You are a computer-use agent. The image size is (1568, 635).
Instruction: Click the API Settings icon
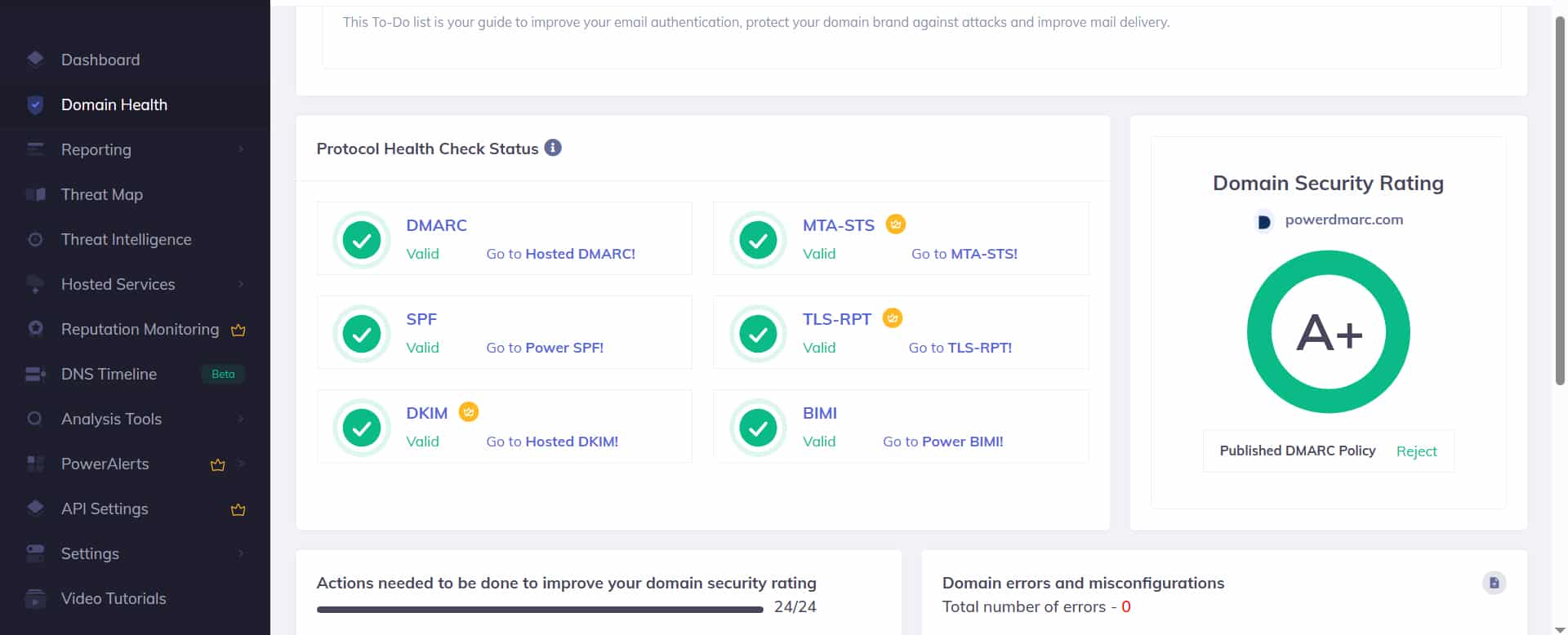35,508
